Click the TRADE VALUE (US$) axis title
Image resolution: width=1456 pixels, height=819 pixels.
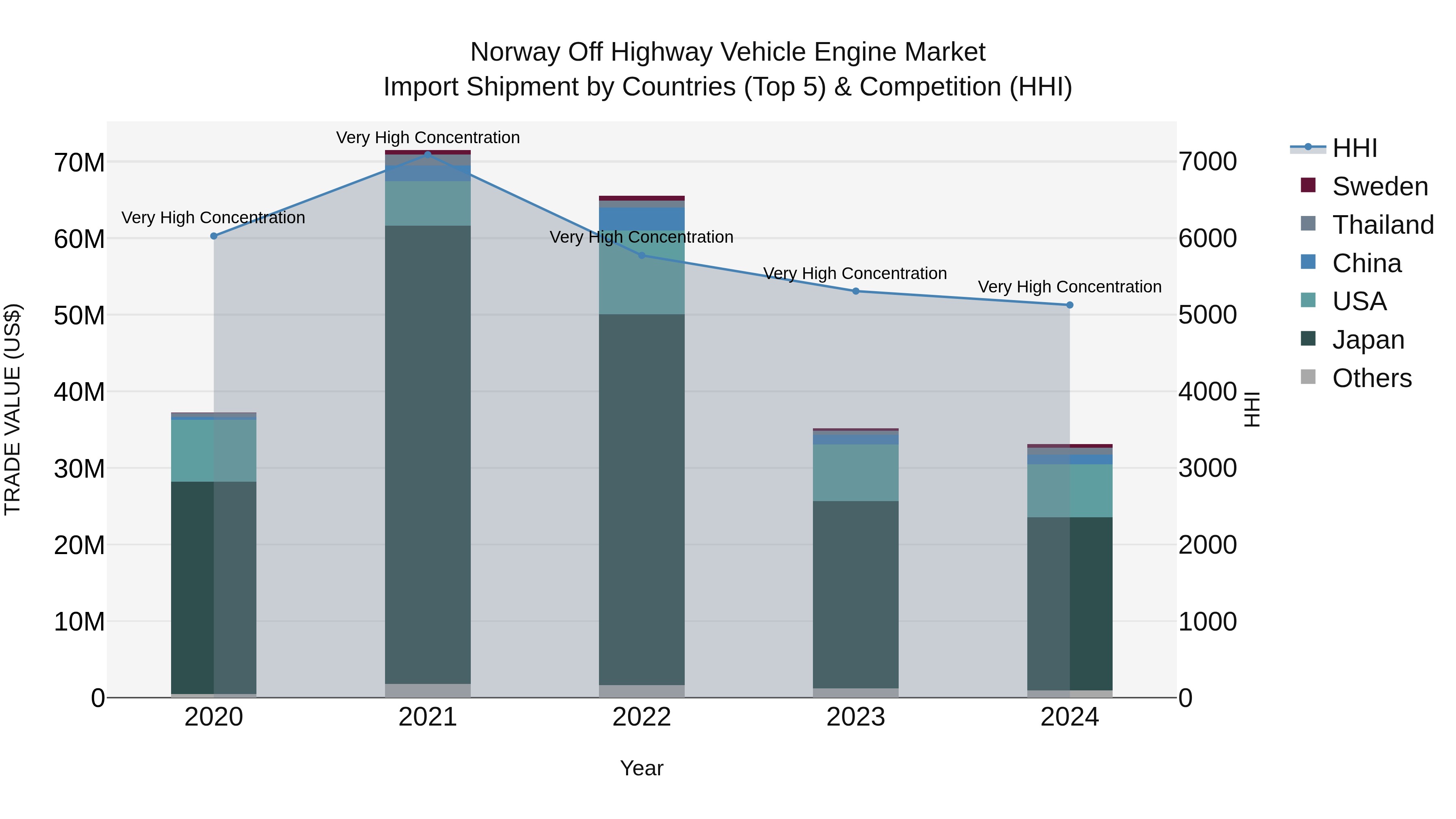point(13,409)
